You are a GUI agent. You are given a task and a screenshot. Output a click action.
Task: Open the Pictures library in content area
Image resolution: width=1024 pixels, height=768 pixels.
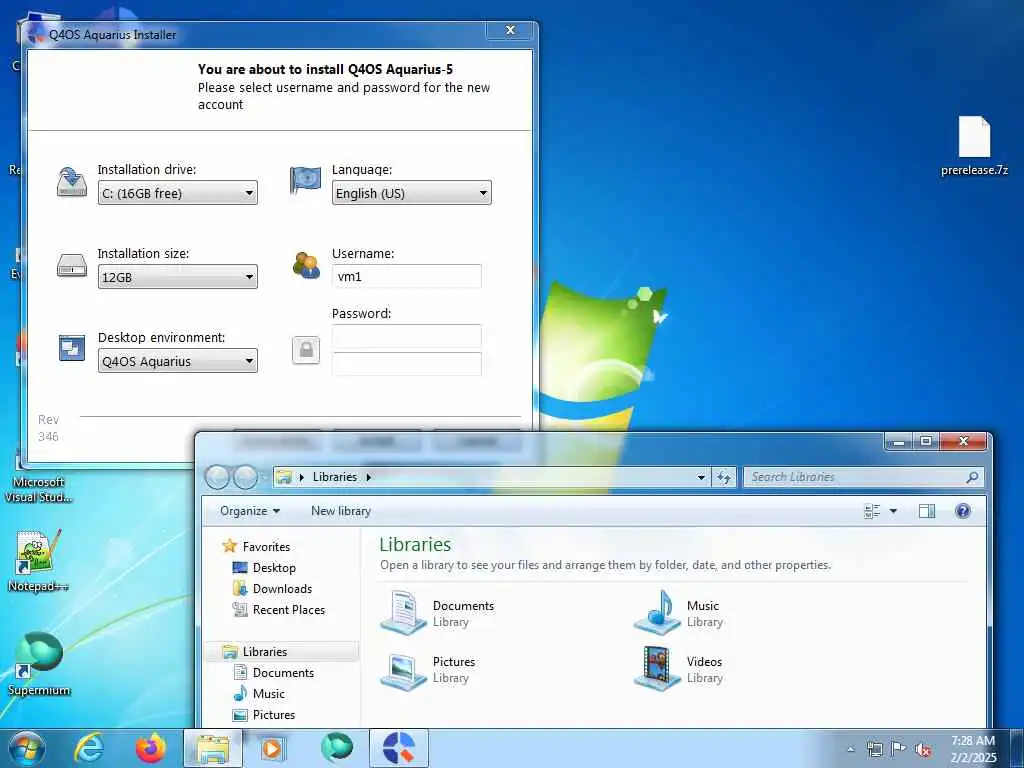428,669
